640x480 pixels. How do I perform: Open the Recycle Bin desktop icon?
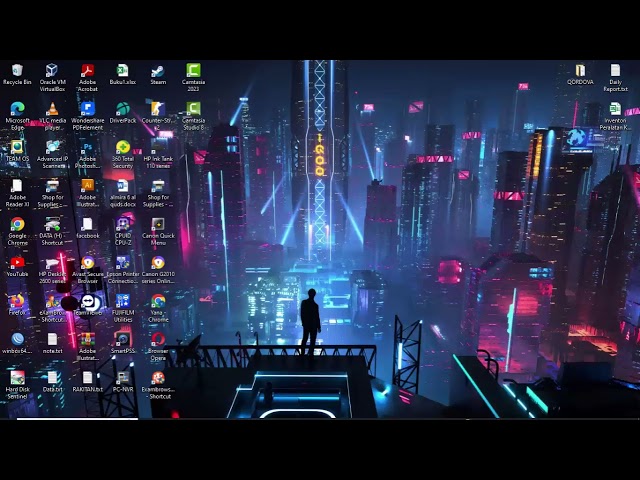point(17,74)
